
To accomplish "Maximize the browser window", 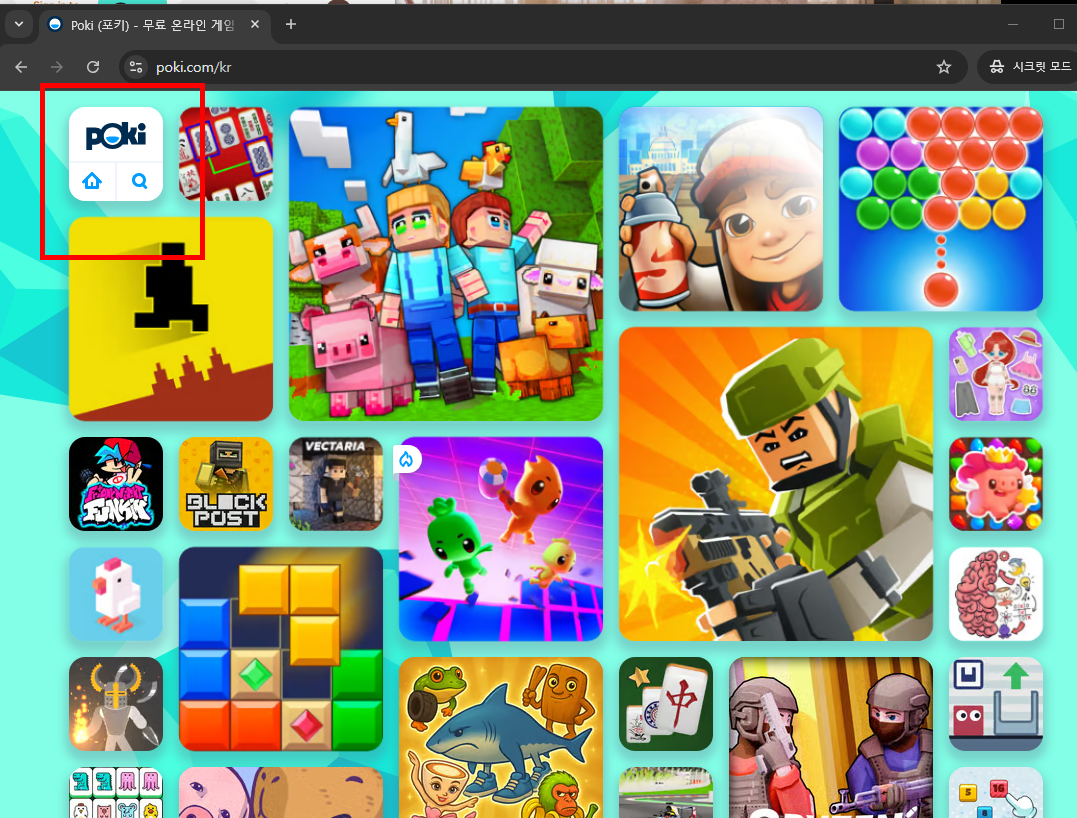I will (x=1058, y=24).
